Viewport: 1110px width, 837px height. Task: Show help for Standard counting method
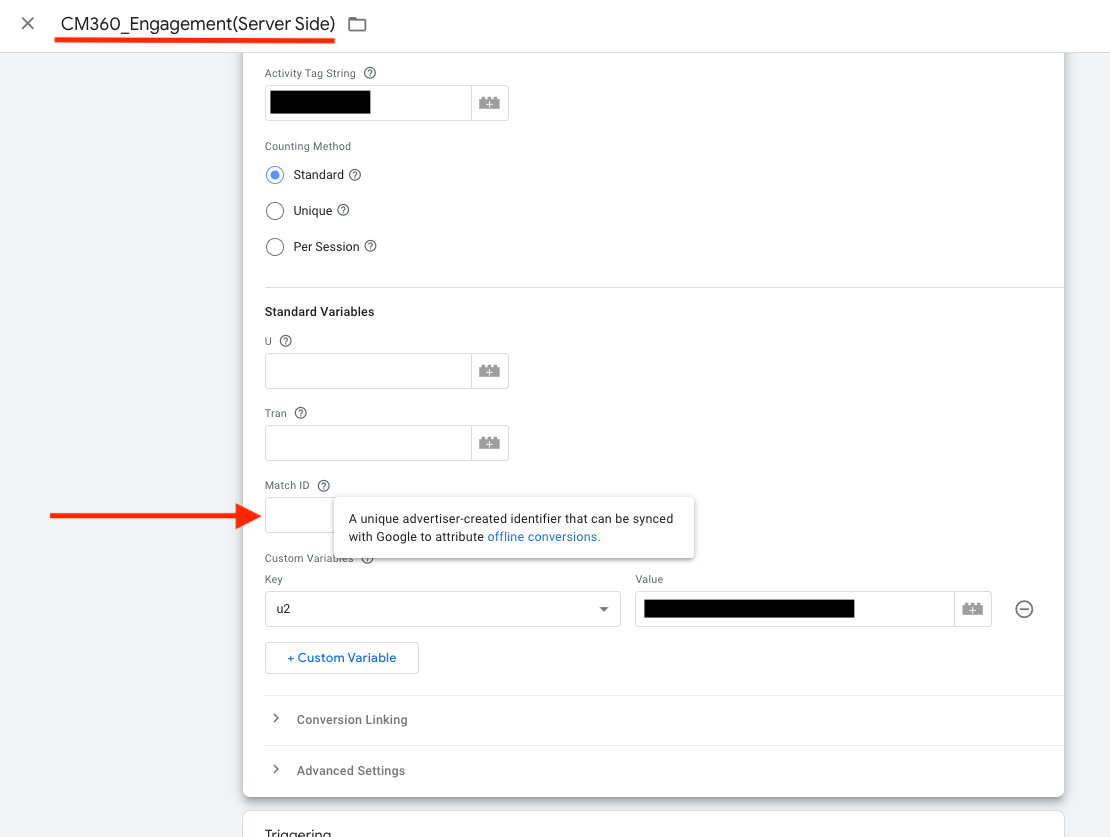point(355,175)
